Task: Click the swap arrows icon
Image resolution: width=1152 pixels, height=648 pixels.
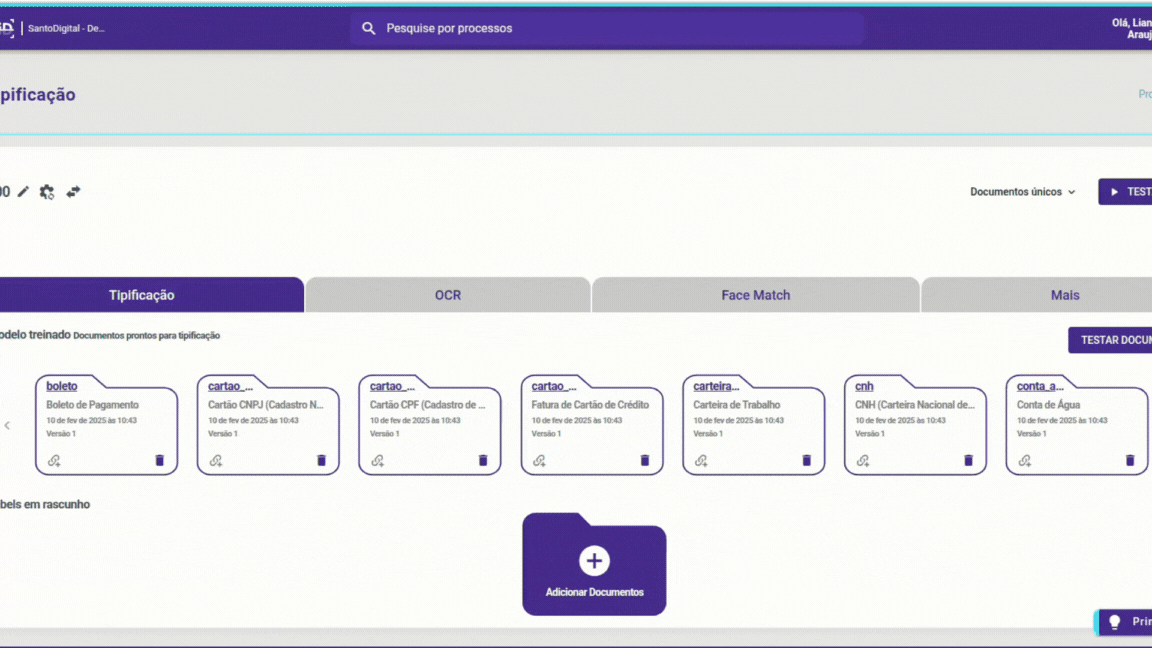Action: [73, 192]
